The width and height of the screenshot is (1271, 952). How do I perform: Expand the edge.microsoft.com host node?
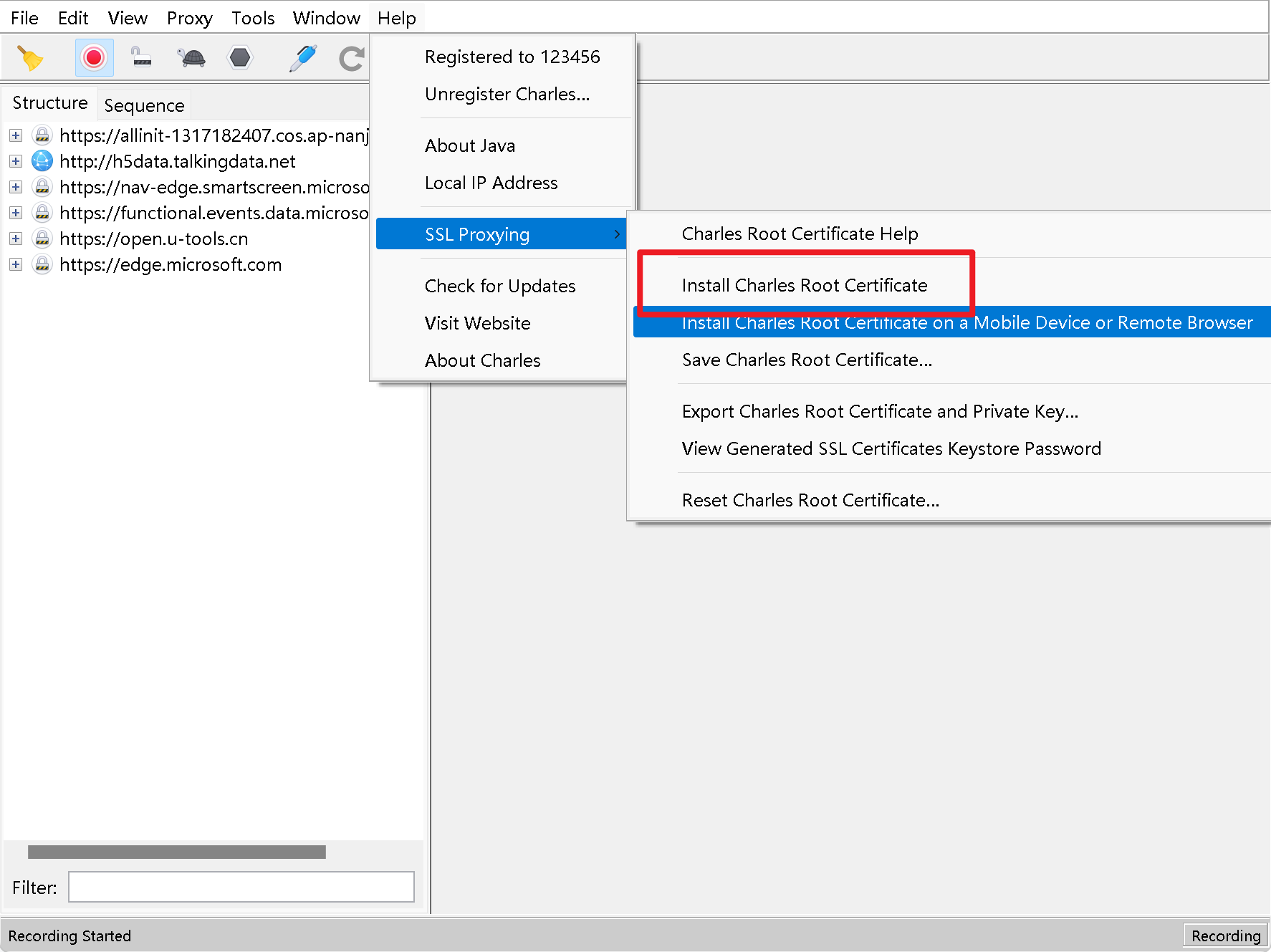point(16,264)
